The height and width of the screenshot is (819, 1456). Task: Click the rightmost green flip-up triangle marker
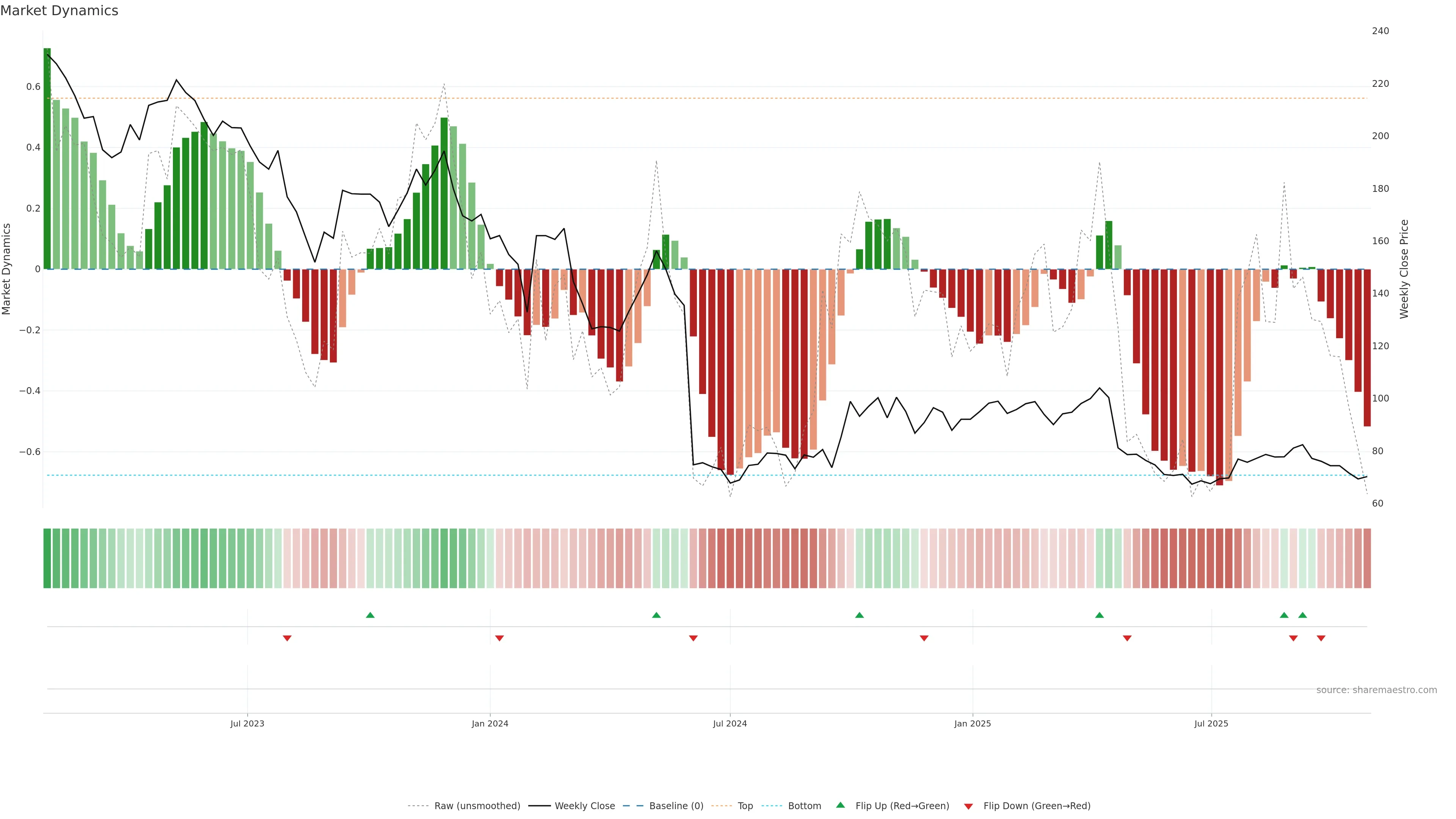1302,615
